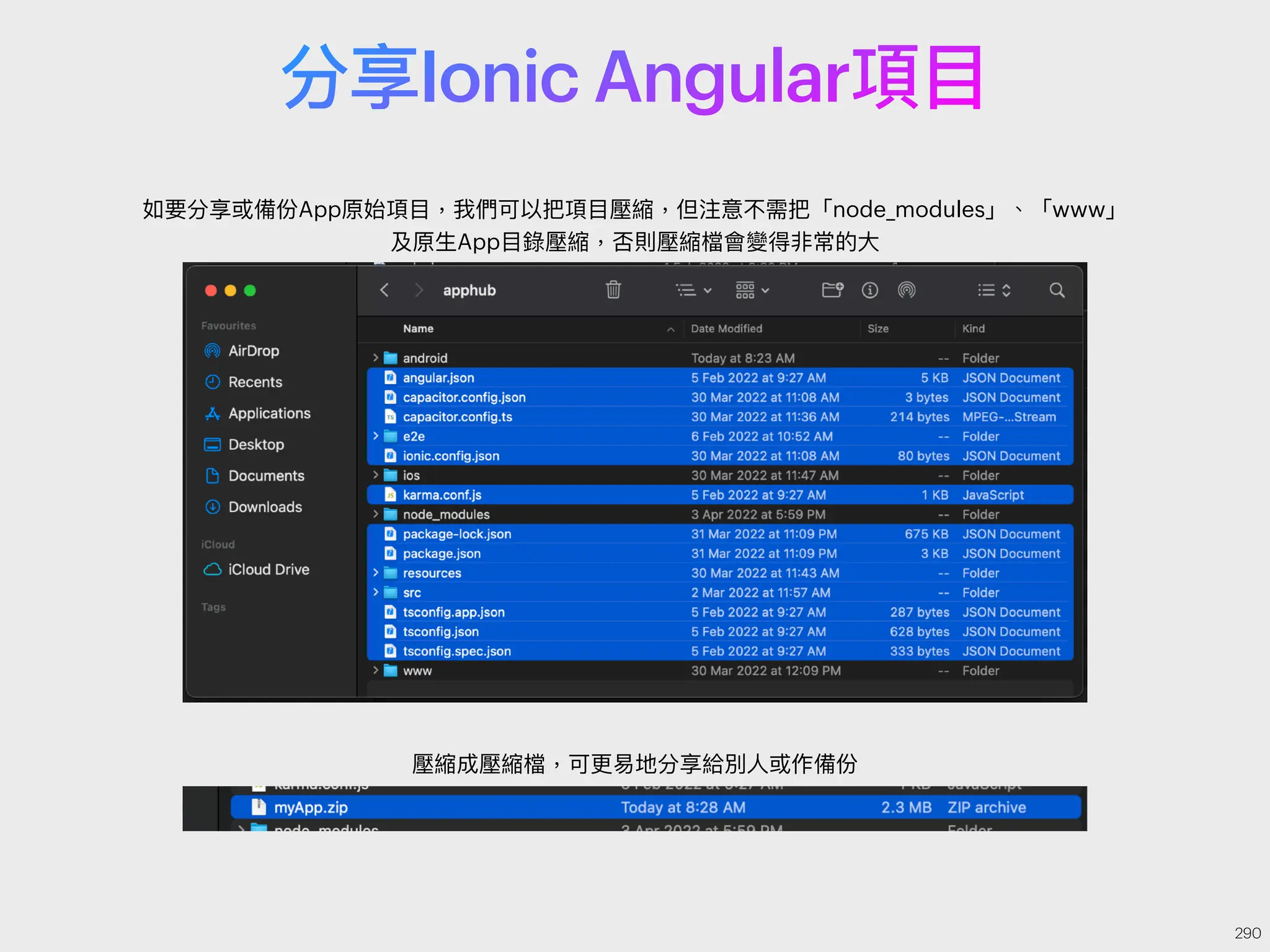This screenshot has width=1270, height=952.
Task: Click the new folder icon in toolbar
Action: click(x=833, y=289)
